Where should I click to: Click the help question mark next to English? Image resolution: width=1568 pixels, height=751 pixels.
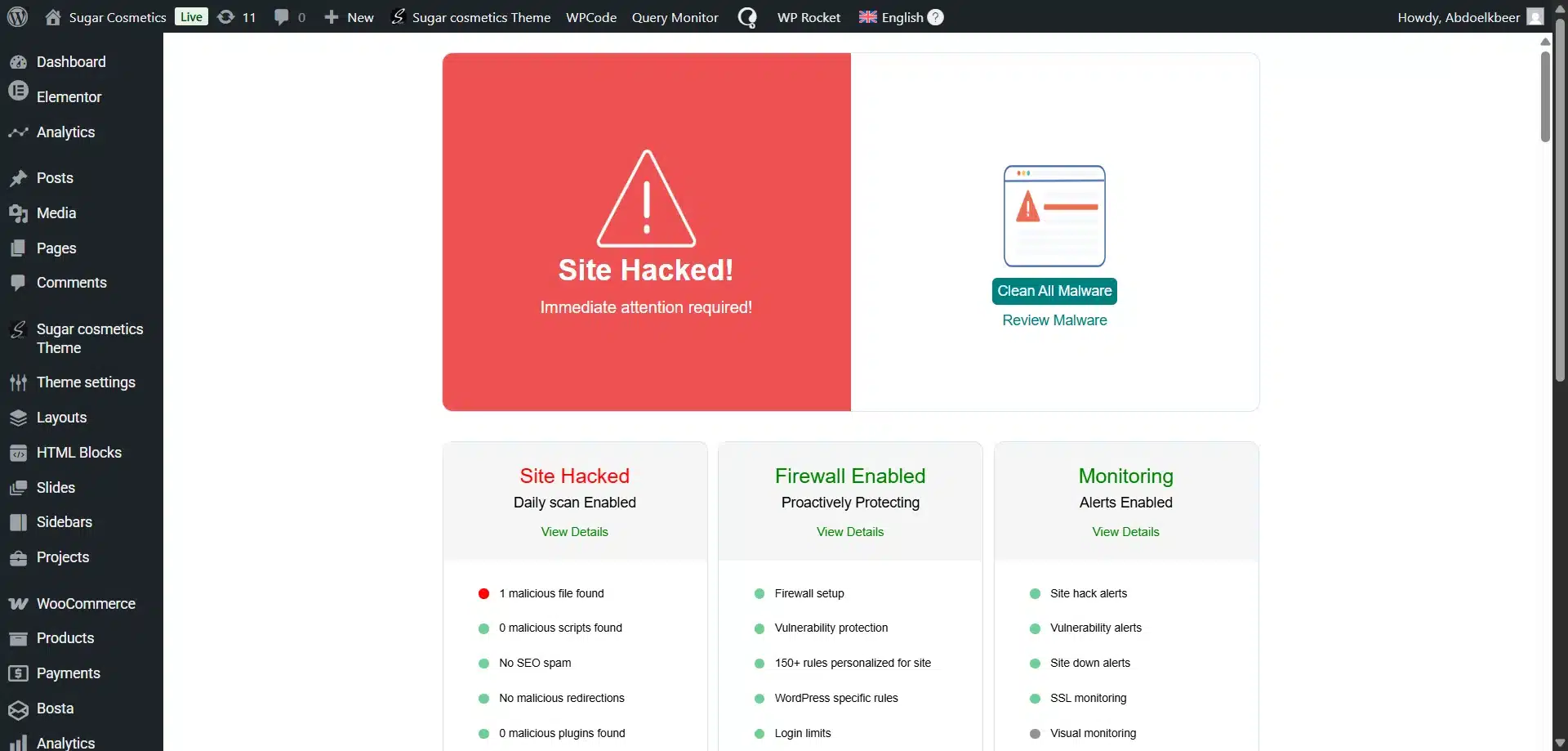click(x=936, y=17)
